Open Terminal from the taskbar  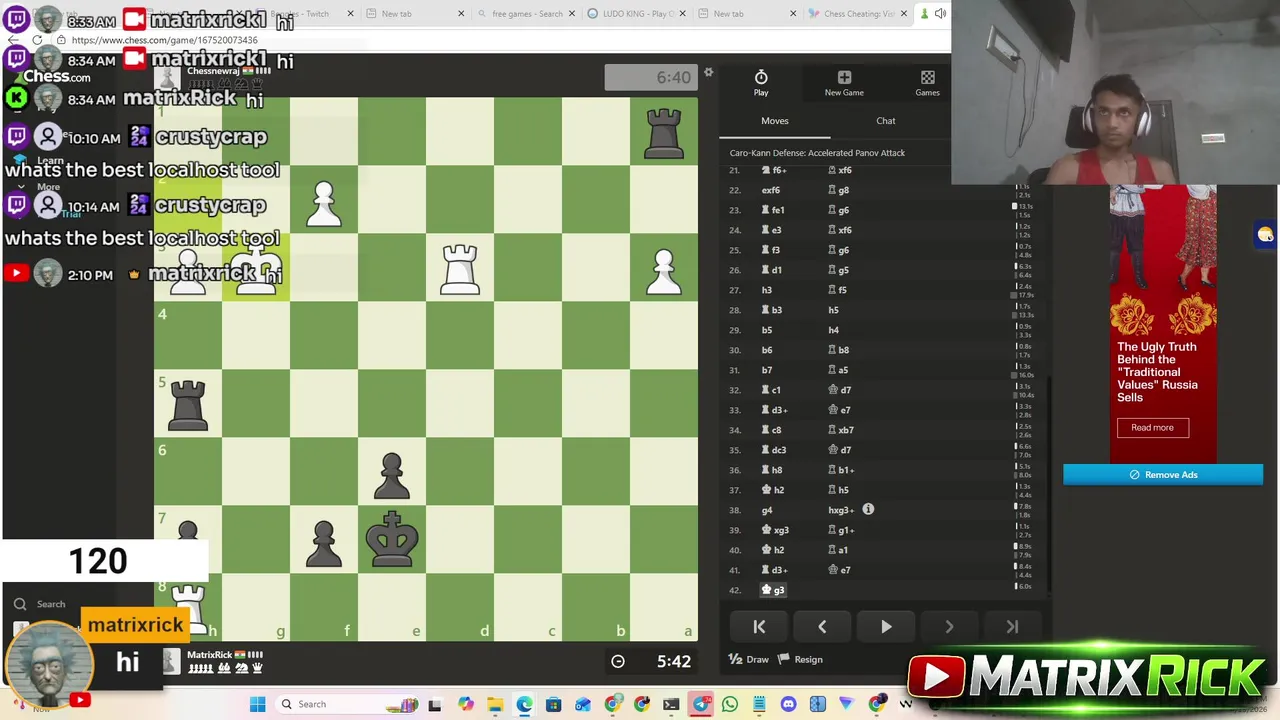[x=671, y=704]
